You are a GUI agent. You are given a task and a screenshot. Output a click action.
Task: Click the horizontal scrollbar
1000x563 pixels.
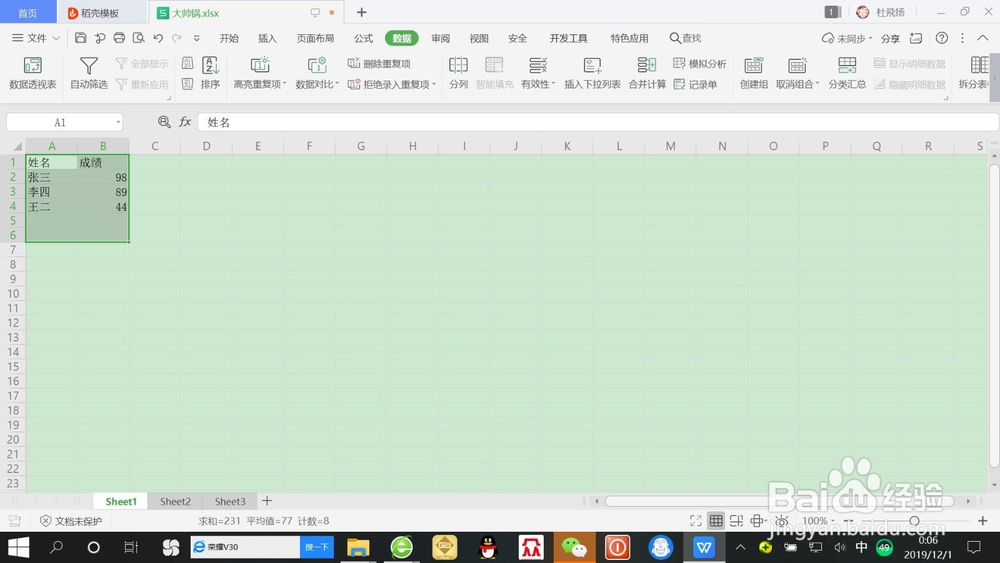coord(779,501)
